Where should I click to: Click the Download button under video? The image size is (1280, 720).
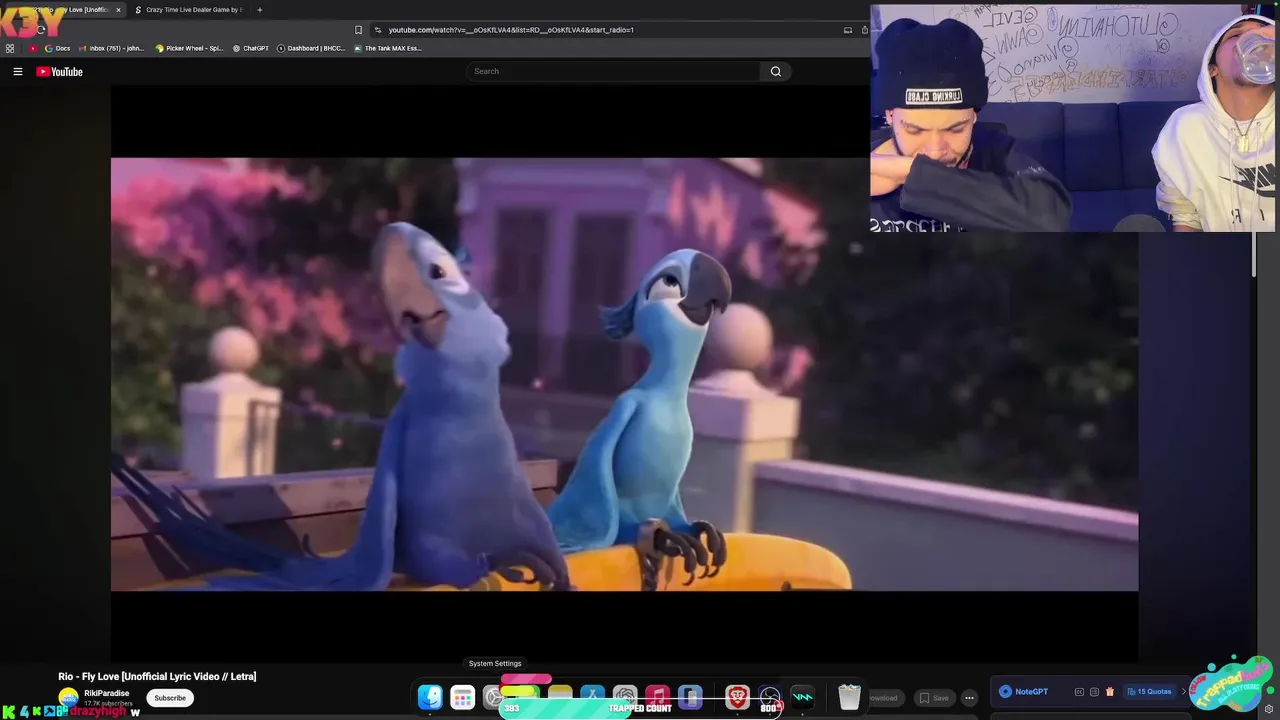tap(884, 698)
